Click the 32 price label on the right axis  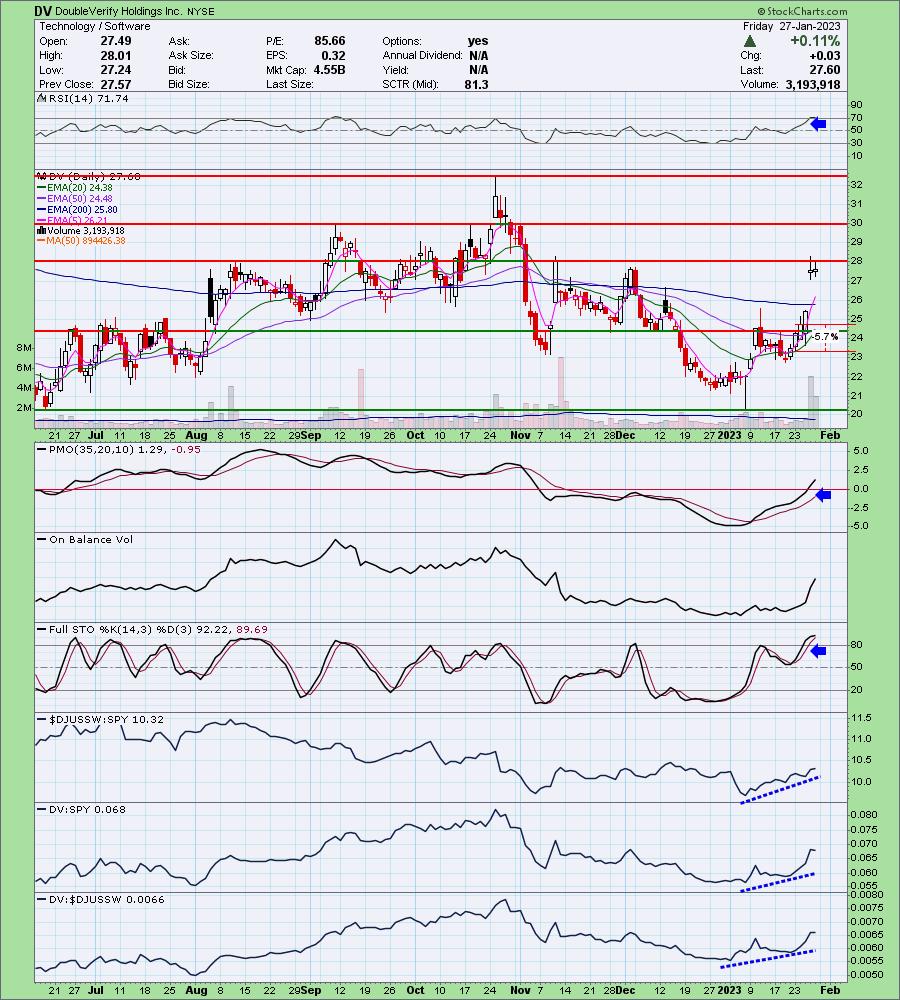[856, 185]
